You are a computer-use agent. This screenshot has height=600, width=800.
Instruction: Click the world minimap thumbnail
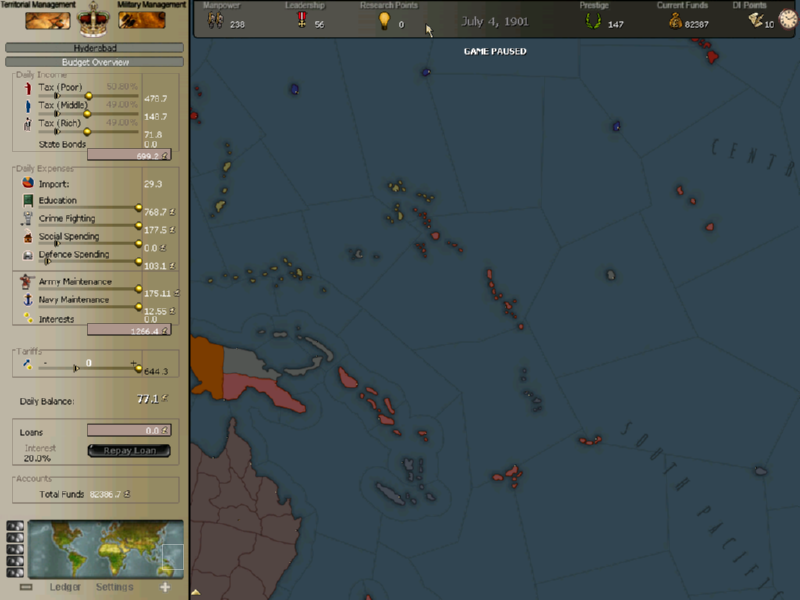click(x=106, y=549)
